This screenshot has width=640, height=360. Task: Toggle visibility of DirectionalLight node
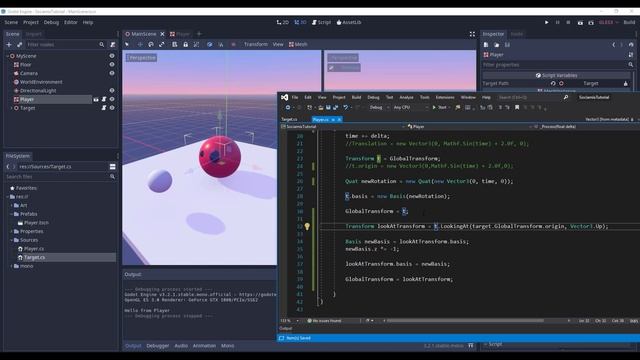coord(112,91)
